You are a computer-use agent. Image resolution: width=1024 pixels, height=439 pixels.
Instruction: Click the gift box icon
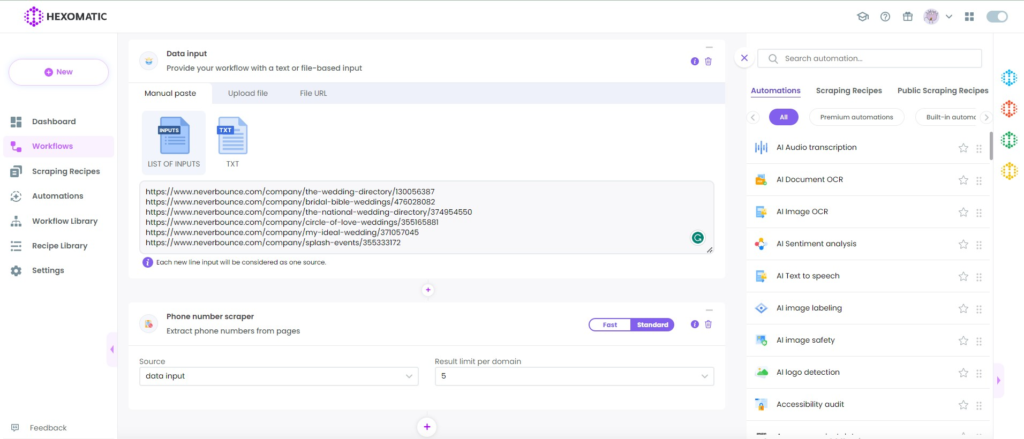point(907,17)
